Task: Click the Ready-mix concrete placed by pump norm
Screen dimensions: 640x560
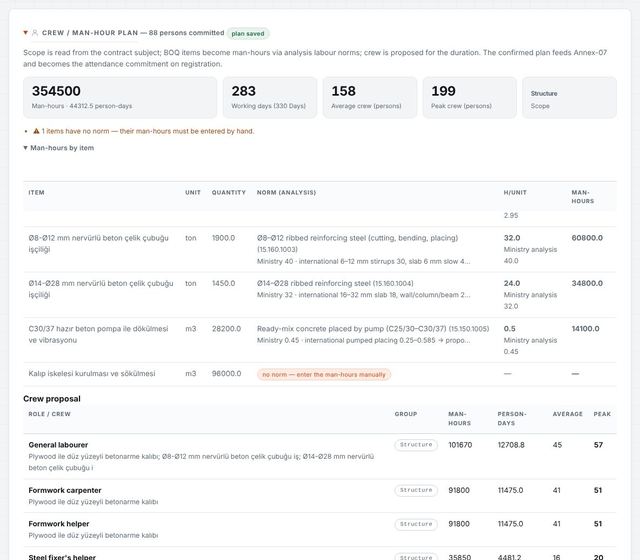Action: [x=373, y=329]
